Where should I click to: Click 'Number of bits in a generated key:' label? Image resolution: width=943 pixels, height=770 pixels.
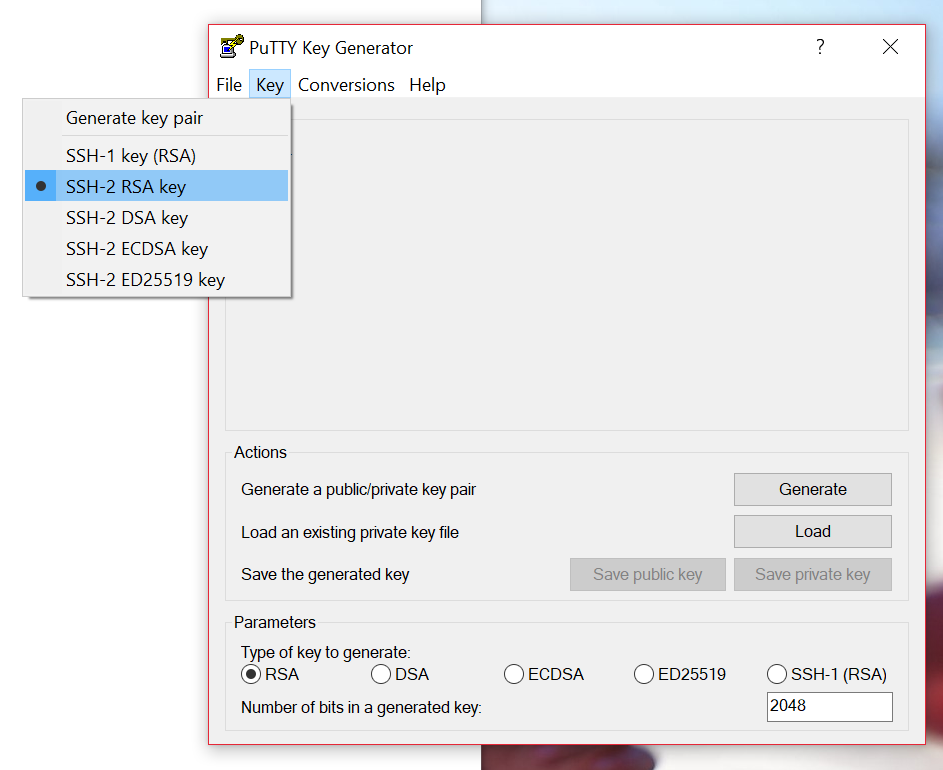tap(361, 707)
